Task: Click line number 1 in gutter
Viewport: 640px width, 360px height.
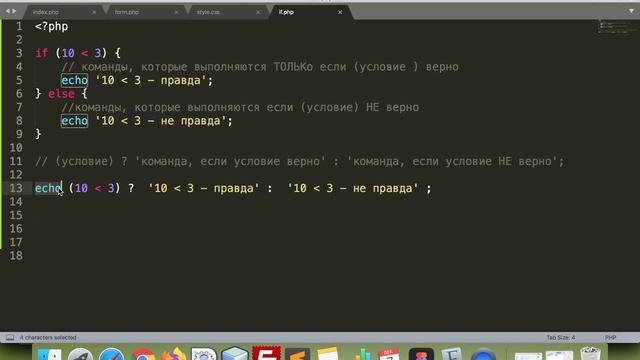Action: (19, 27)
